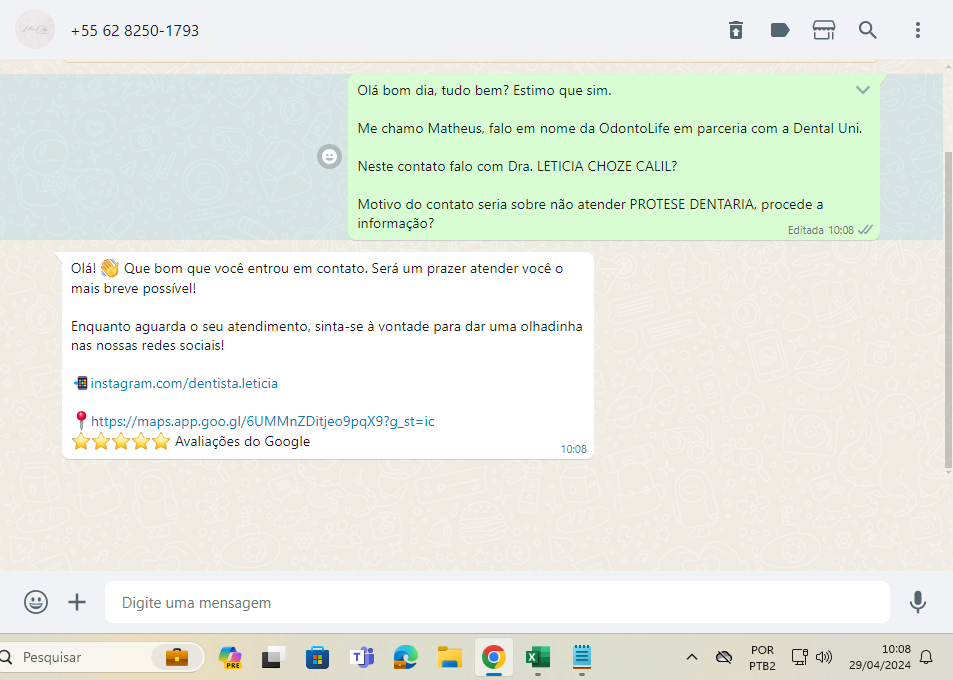
Task: Open File Explorer from taskbar
Action: (450, 658)
